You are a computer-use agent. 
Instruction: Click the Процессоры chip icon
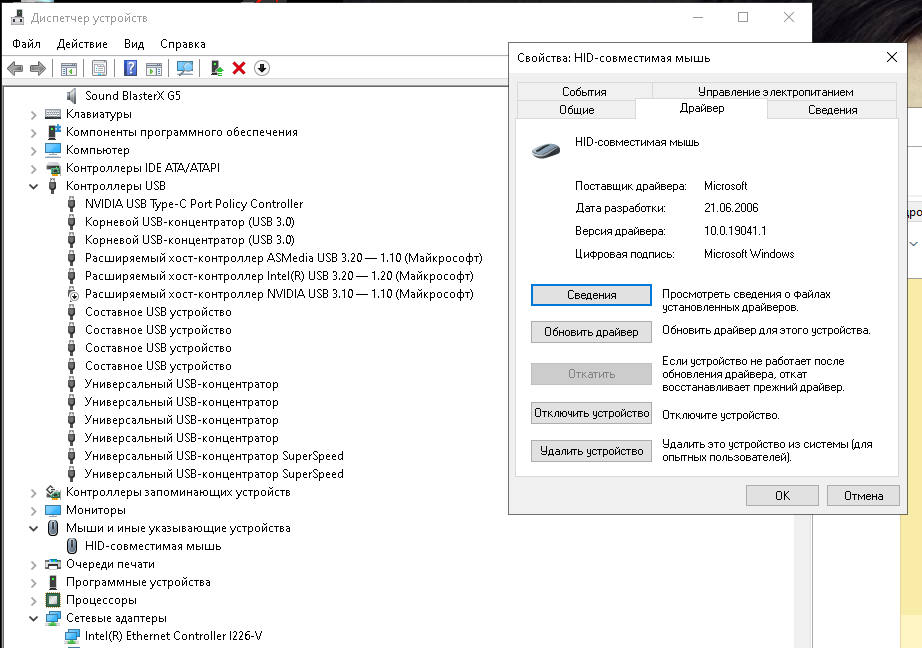tap(53, 600)
